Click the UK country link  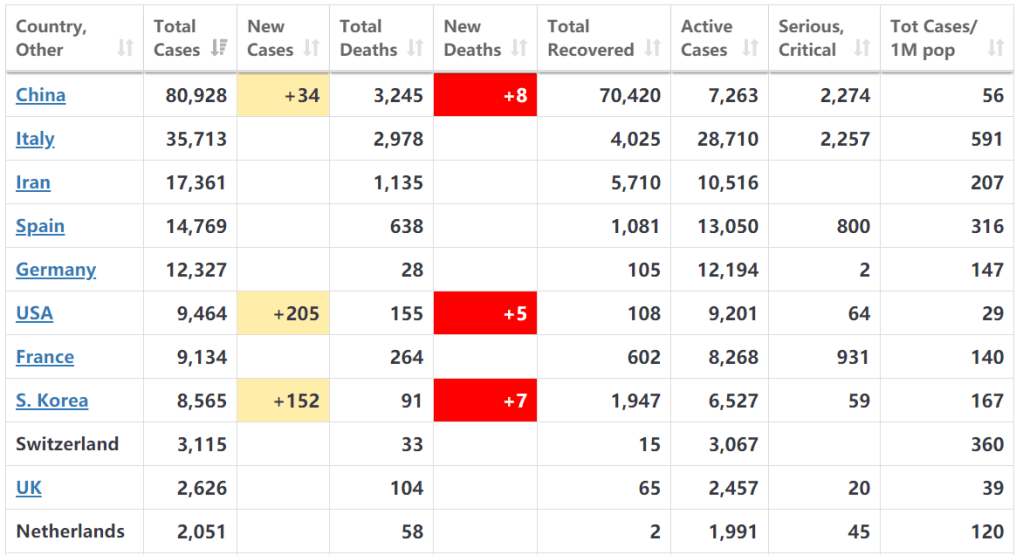point(29,488)
